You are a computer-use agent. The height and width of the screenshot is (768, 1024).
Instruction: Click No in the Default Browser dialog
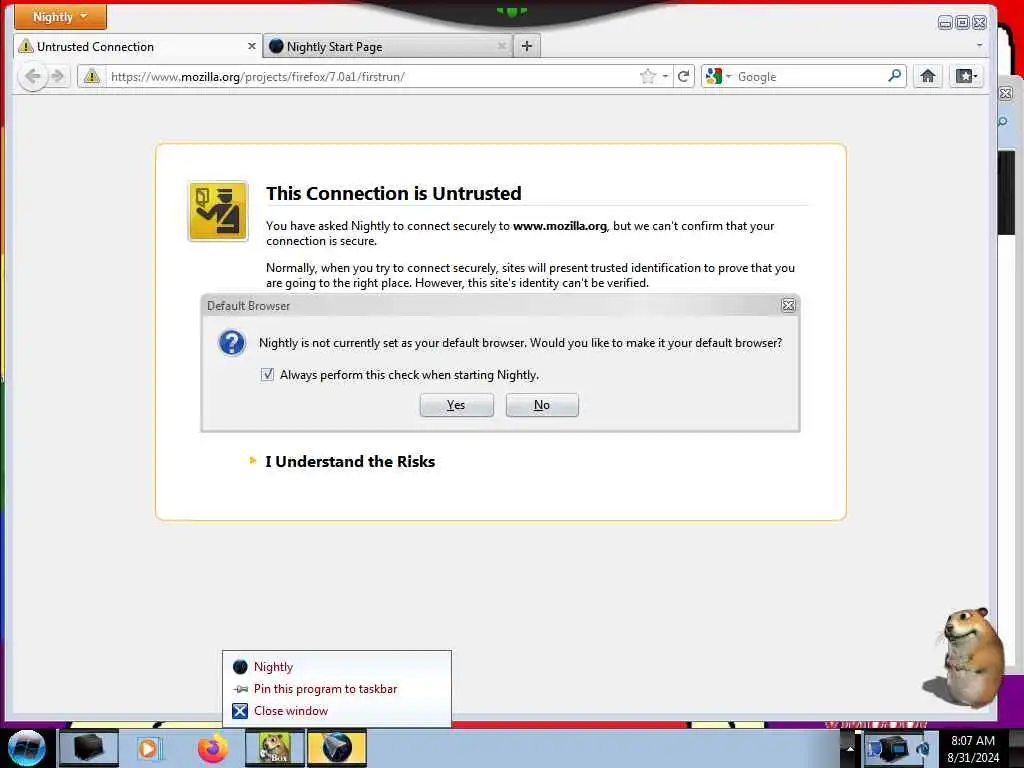pos(542,405)
